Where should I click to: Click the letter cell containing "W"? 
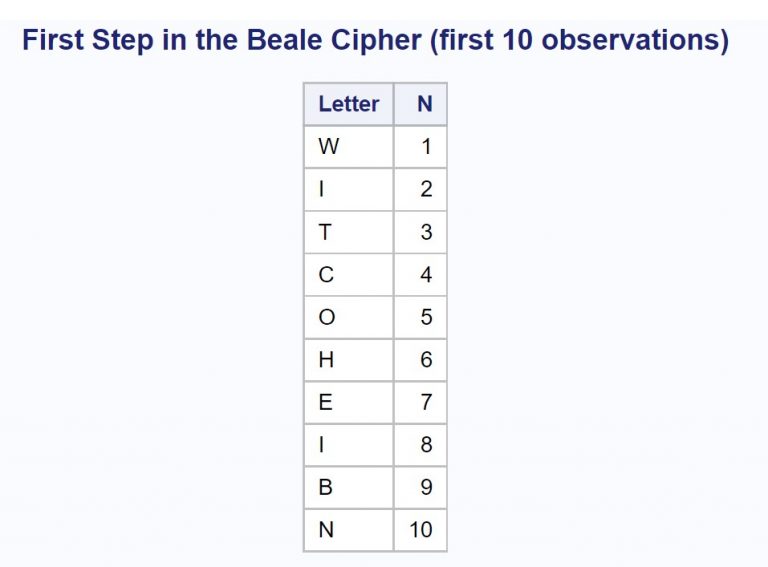(x=348, y=147)
